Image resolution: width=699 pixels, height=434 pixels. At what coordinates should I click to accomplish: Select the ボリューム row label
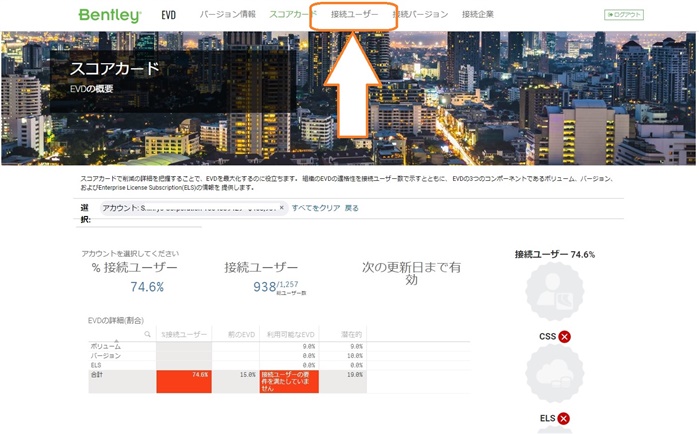[106, 346]
